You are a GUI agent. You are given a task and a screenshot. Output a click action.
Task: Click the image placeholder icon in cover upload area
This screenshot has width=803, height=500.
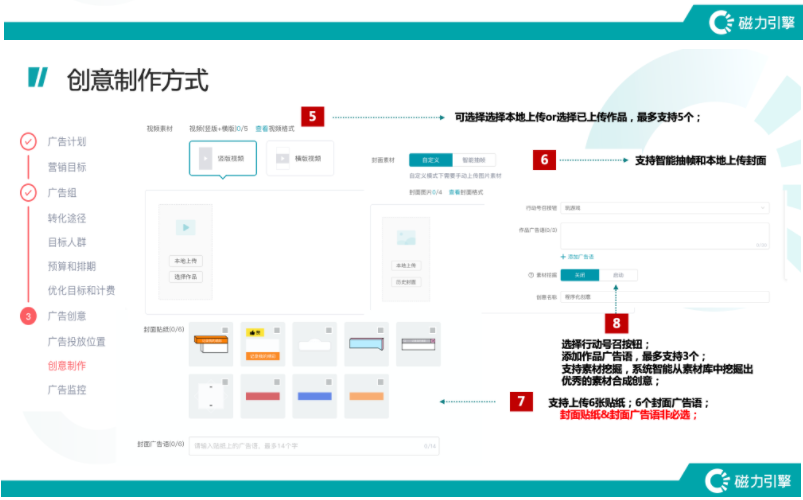(x=406, y=238)
